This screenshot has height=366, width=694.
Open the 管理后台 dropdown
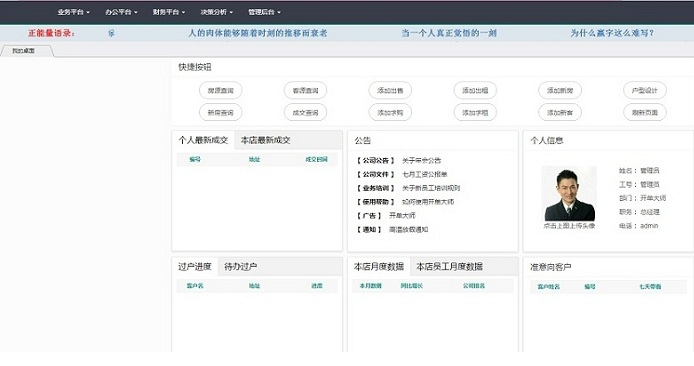coord(264,12)
